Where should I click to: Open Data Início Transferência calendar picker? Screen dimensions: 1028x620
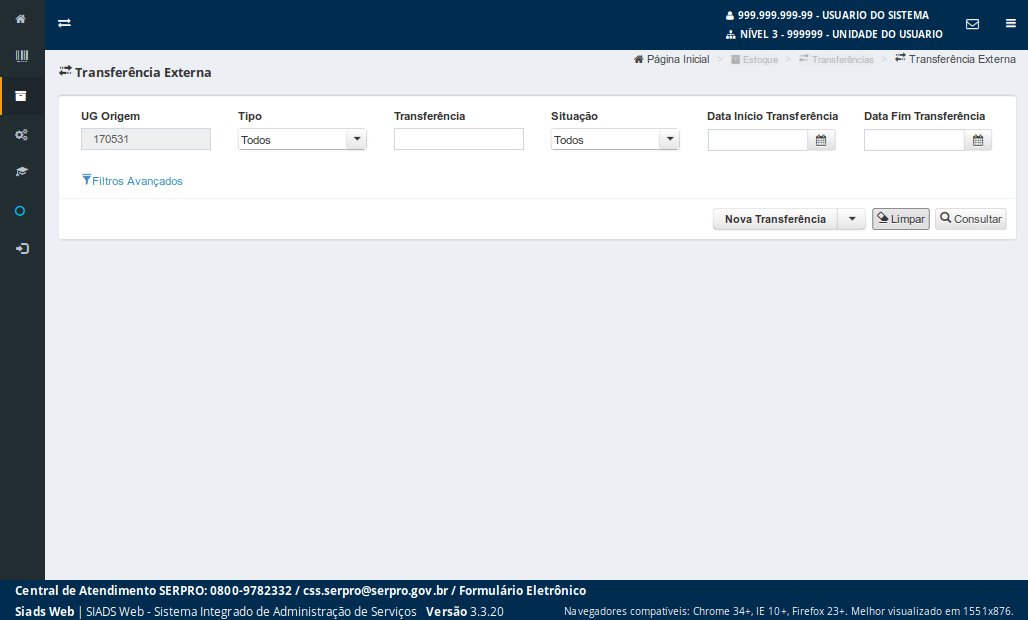[x=821, y=140]
